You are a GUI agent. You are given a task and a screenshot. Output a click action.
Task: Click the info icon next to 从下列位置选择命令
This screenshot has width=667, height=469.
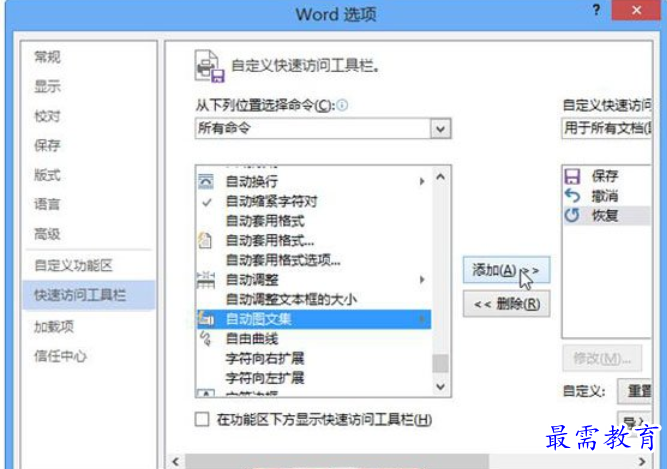point(342,105)
